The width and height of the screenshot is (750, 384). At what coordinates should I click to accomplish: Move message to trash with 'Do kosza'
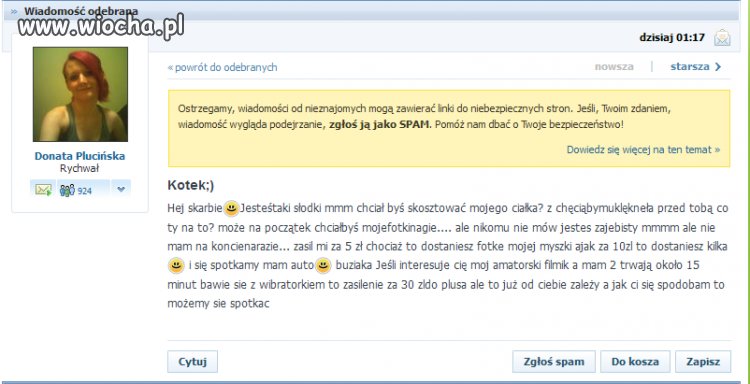tap(635, 362)
